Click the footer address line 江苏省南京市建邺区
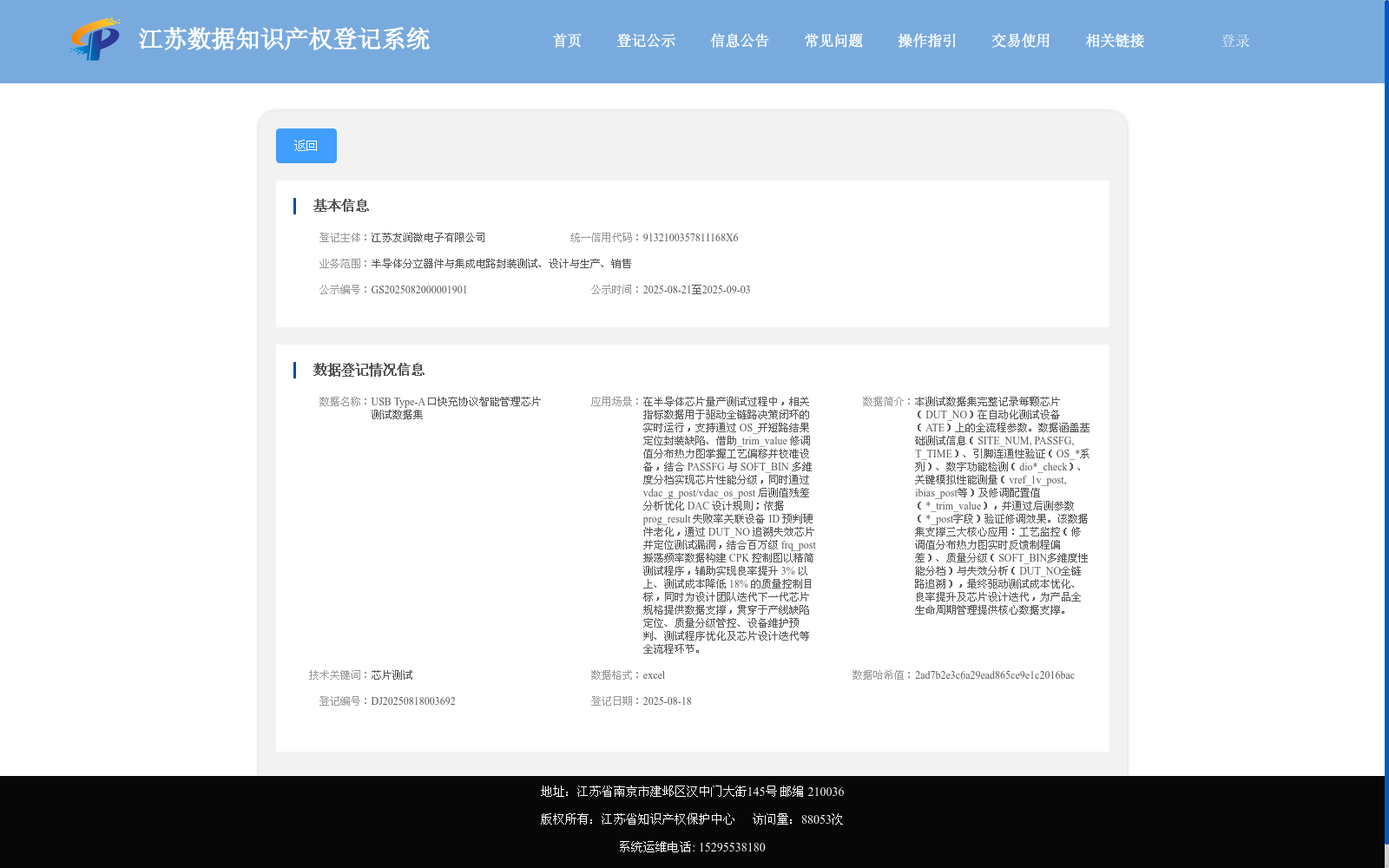The width and height of the screenshot is (1389, 868). pyautogui.click(x=692, y=792)
